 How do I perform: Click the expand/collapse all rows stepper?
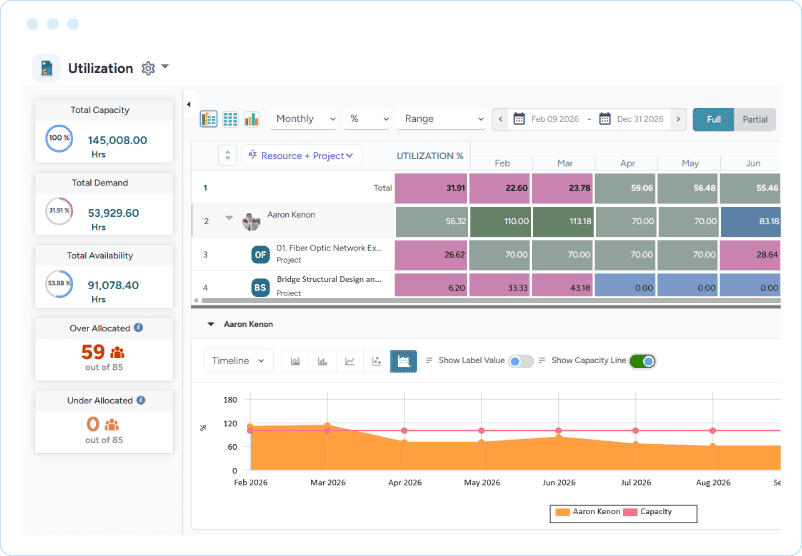(228, 155)
